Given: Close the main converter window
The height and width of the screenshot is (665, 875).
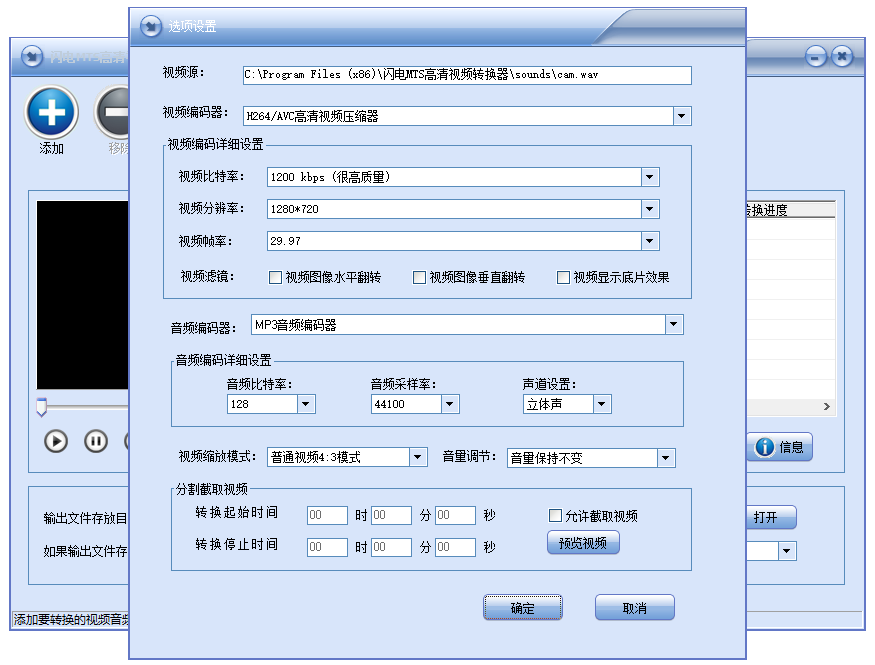Looking at the screenshot, I should 842,56.
